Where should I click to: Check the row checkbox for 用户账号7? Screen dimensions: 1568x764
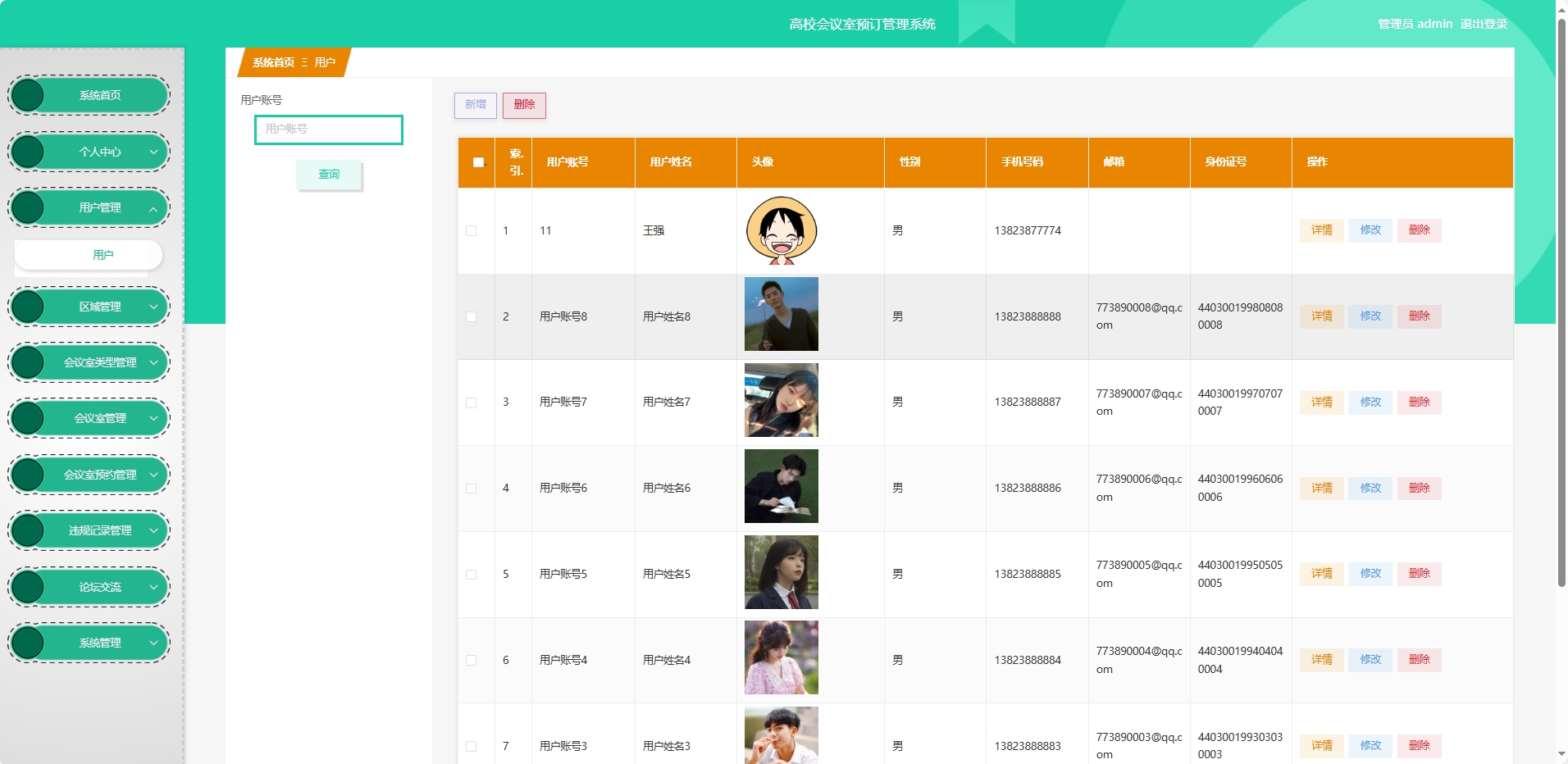click(471, 403)
